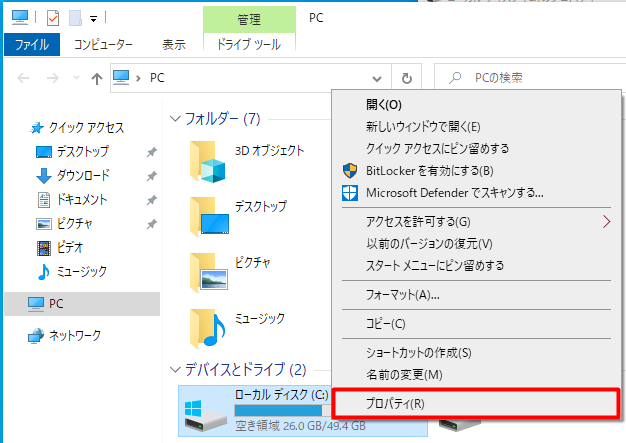
Task: Click the refresh button beside address bar
Action: pos(406,78)
